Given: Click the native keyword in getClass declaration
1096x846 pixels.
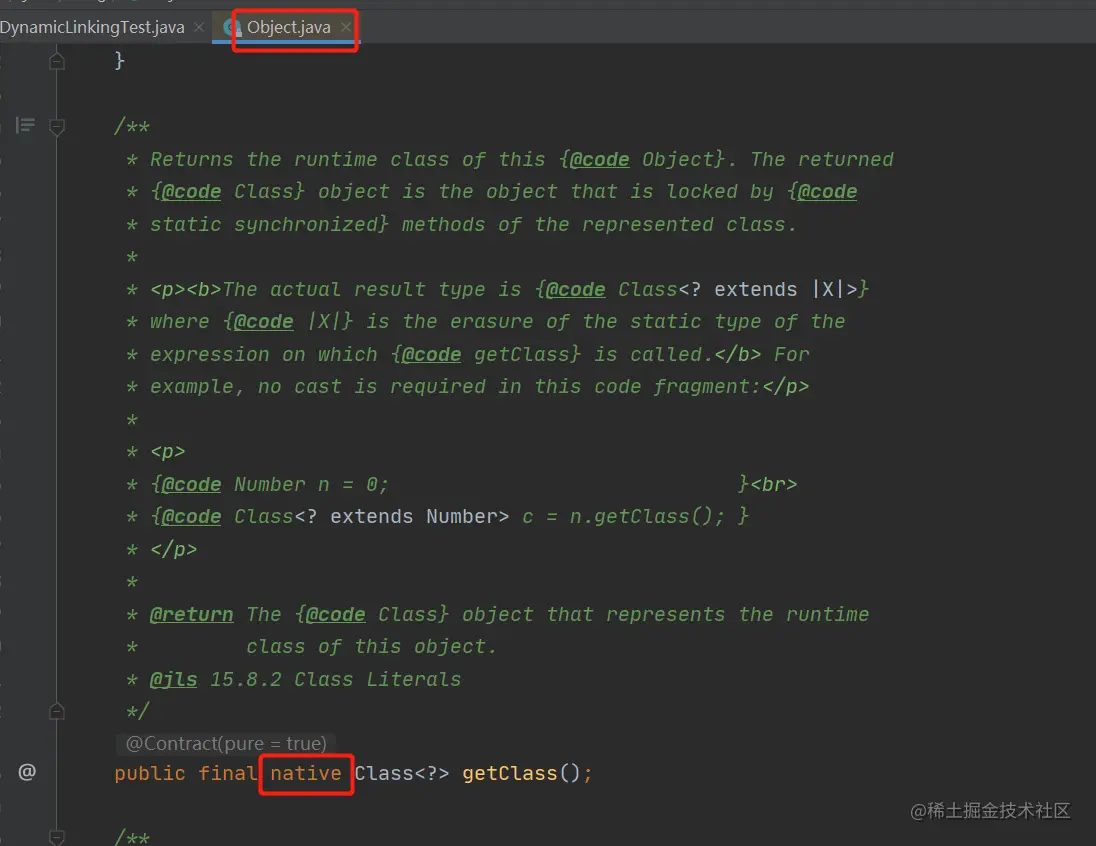Looking at the screenshot, I should (305, 773).
